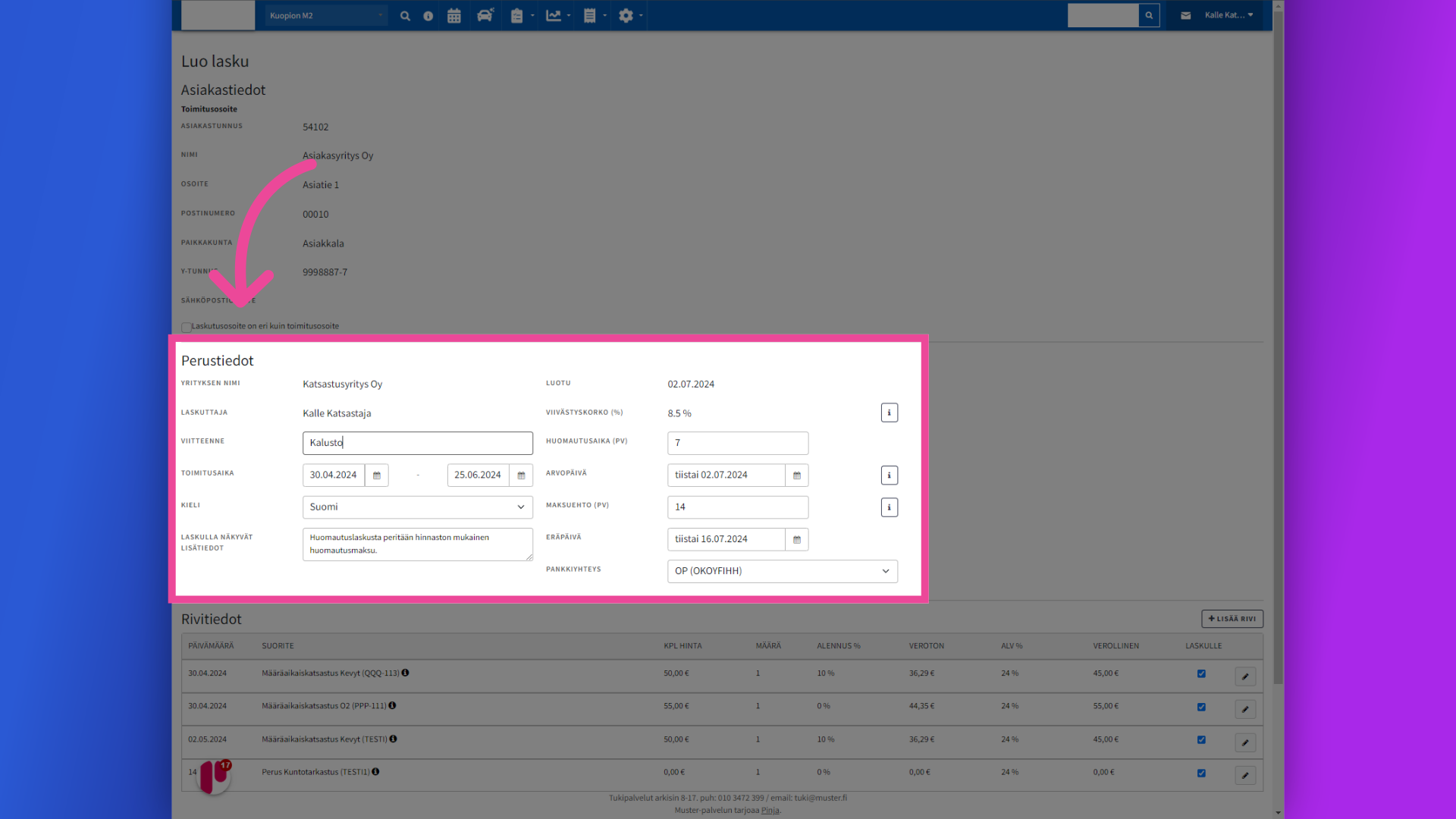Click the car inspection icon in toolbar
Screen dimensions: 1456x819
pos(485,16)
